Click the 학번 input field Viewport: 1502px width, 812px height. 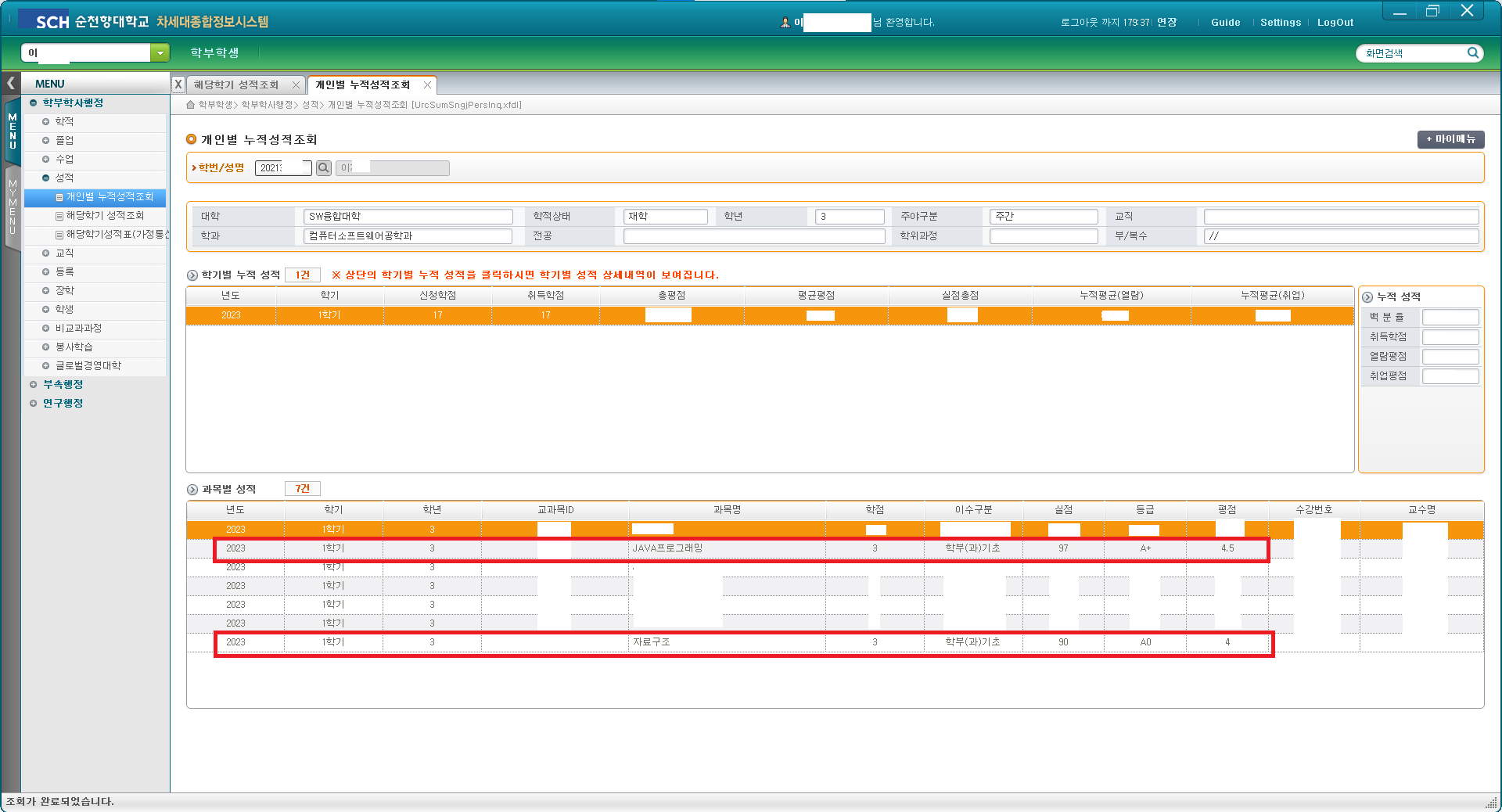282,168
